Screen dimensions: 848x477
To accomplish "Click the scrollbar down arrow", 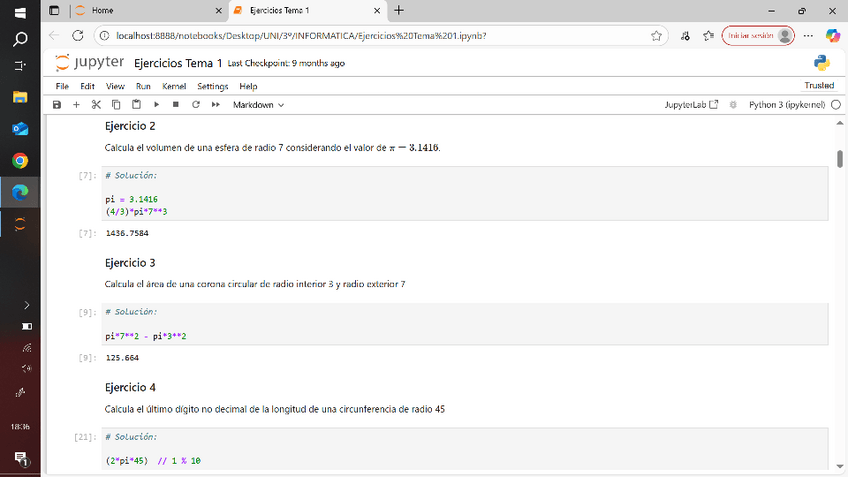I will [x=839, y=466].
